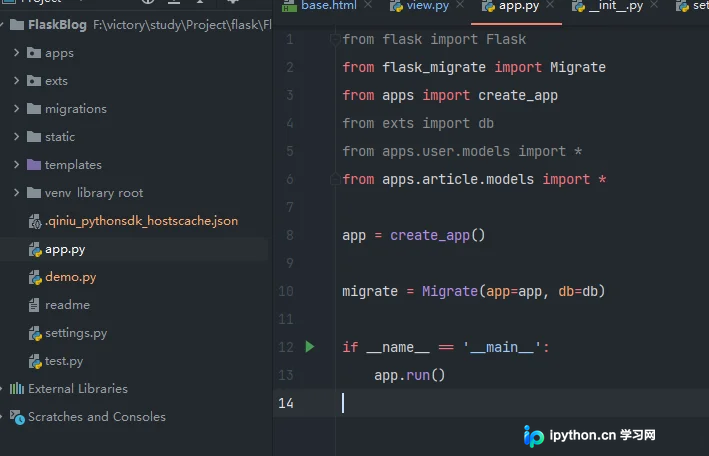The height and width of the screenshot is (456, 709).
Task: Click 'Migrate' constructor call on line 10
Action: point(450,291)
